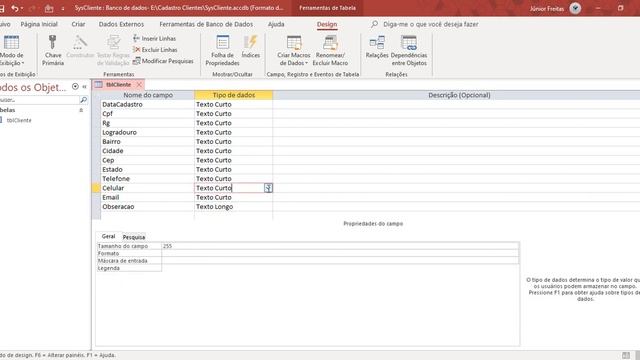
Task: Click the Ferramentas de Tabela contextual tab
Action: tap(327, 8)
